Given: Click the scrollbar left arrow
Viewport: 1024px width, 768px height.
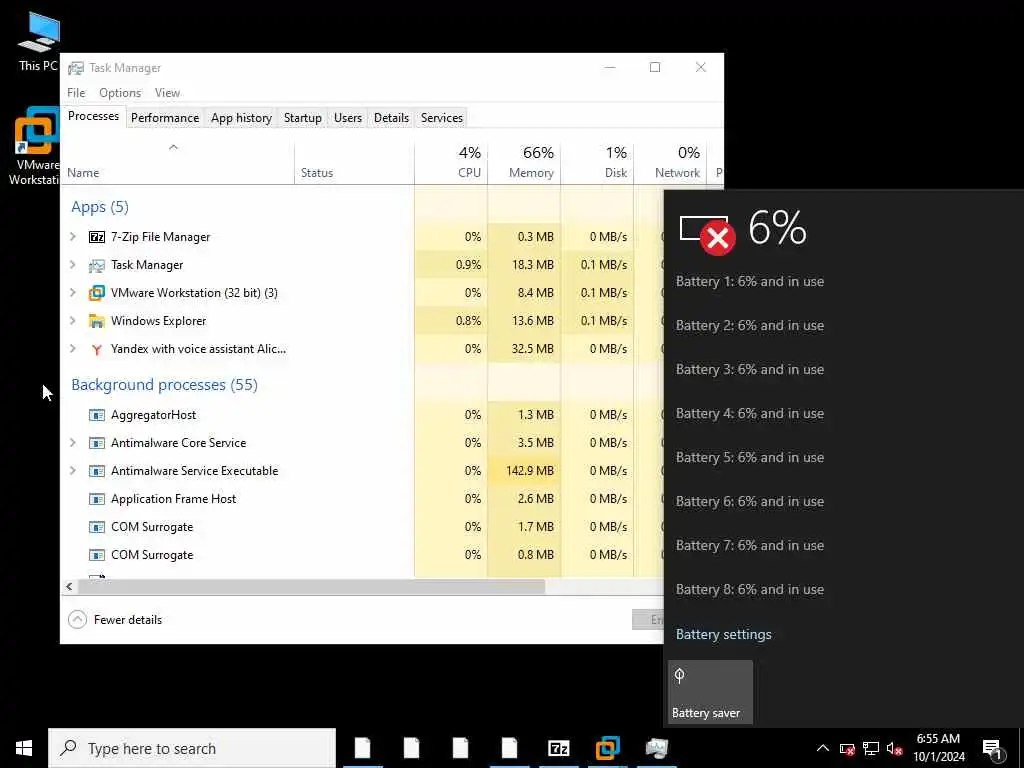Looking at the screenshot, I should [x=69, y=586].
